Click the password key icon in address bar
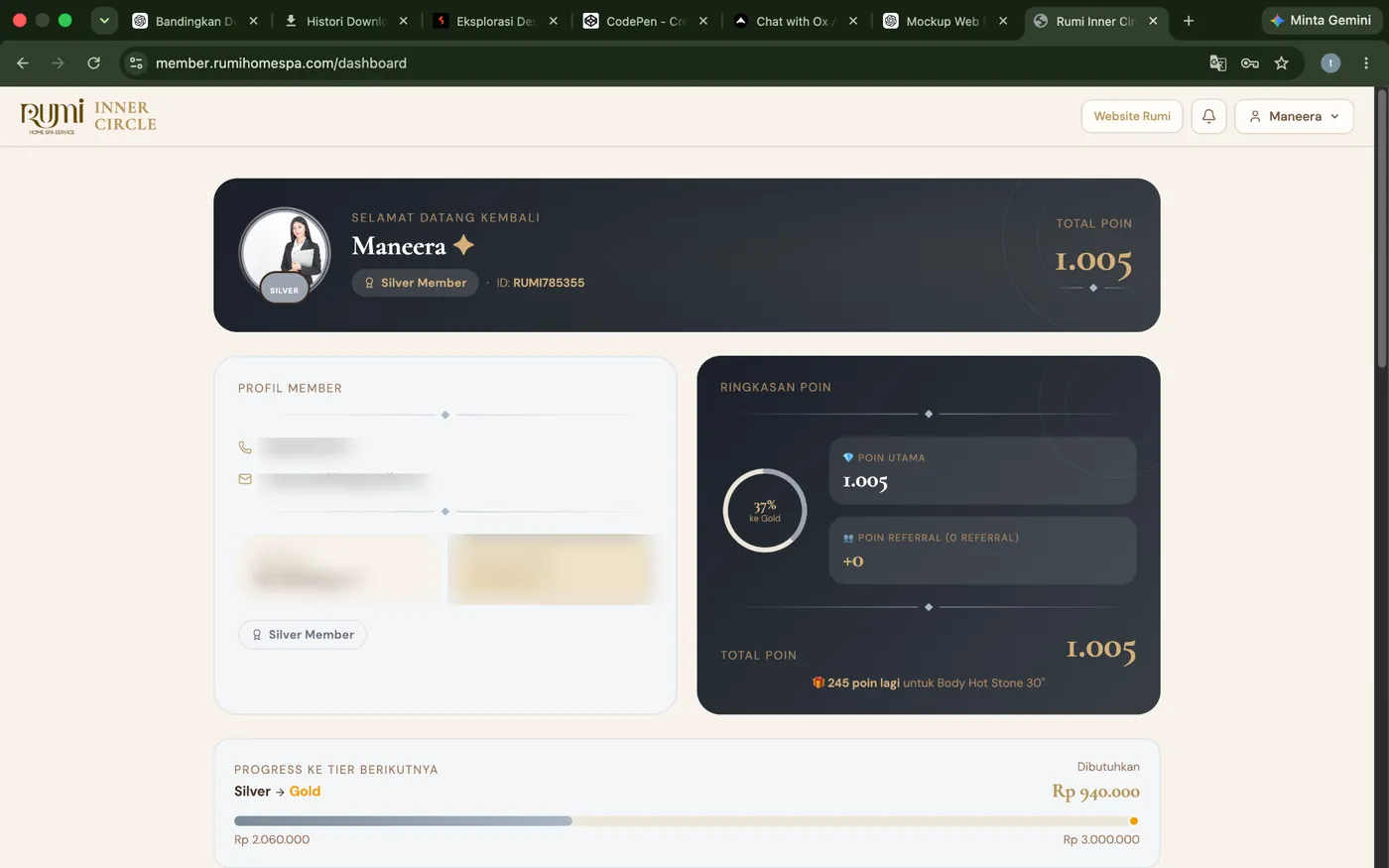1389x868 pixels. pyautogui.click(x=1250, y=62)
